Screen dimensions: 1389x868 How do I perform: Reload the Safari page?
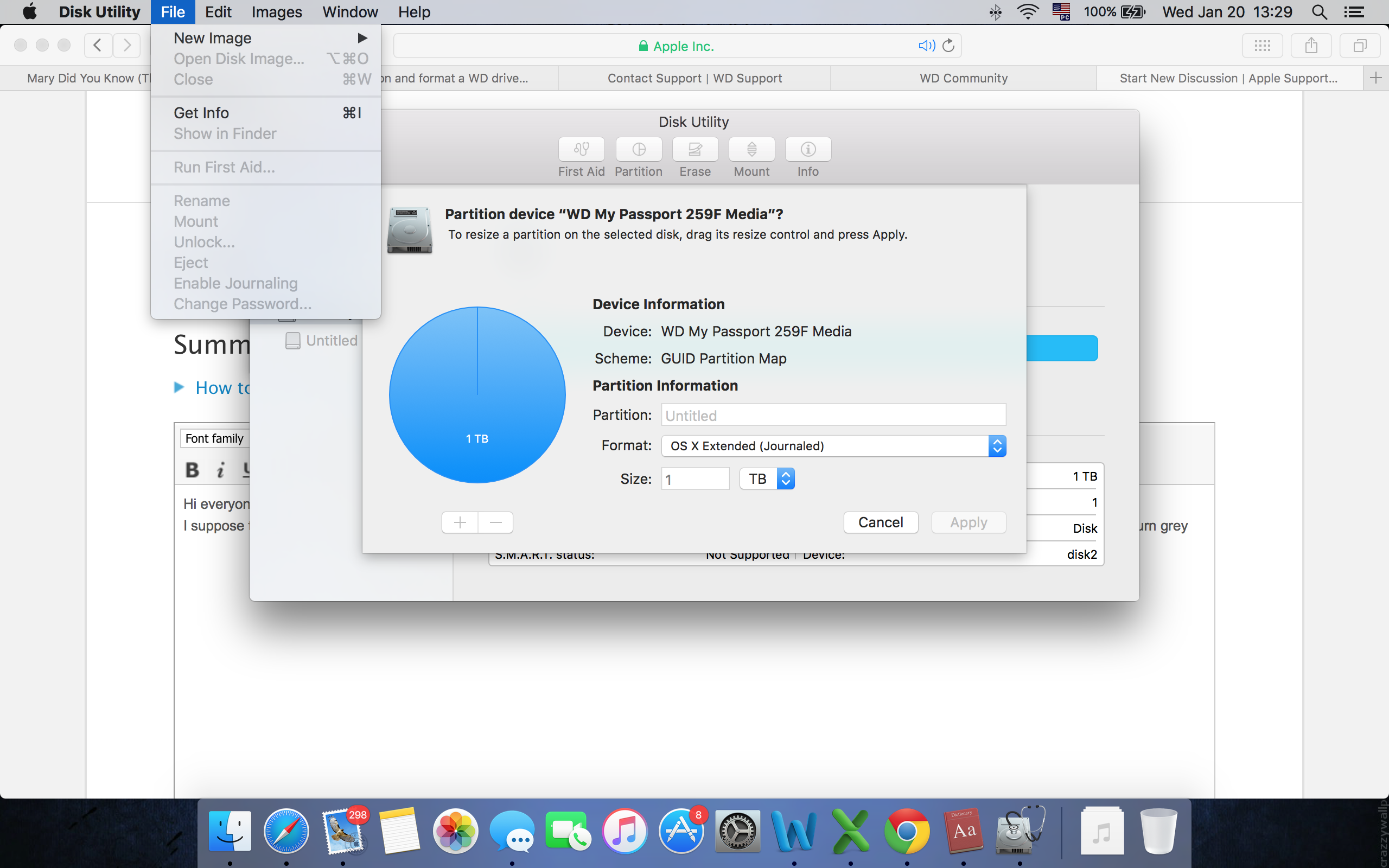[948, 46]
